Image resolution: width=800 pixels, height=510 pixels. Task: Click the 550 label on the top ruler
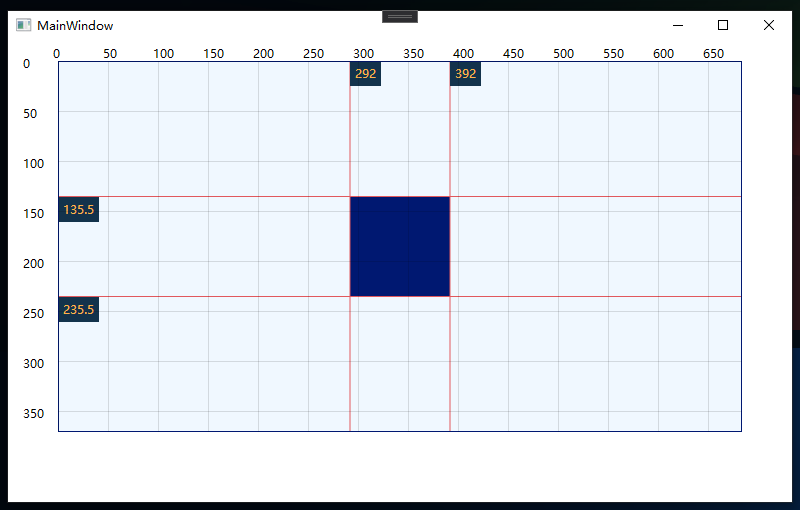613,54
